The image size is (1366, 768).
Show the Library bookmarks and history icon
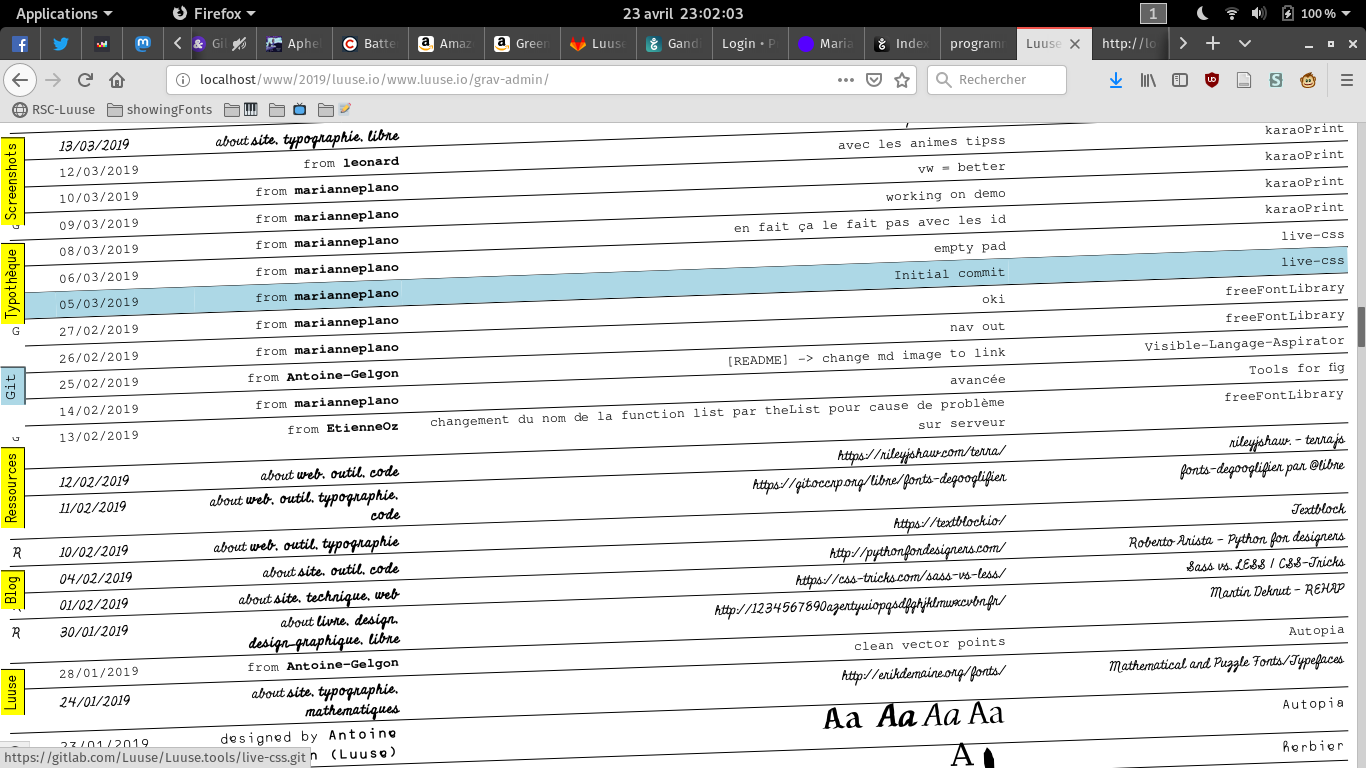click(x=1148, y=80)
